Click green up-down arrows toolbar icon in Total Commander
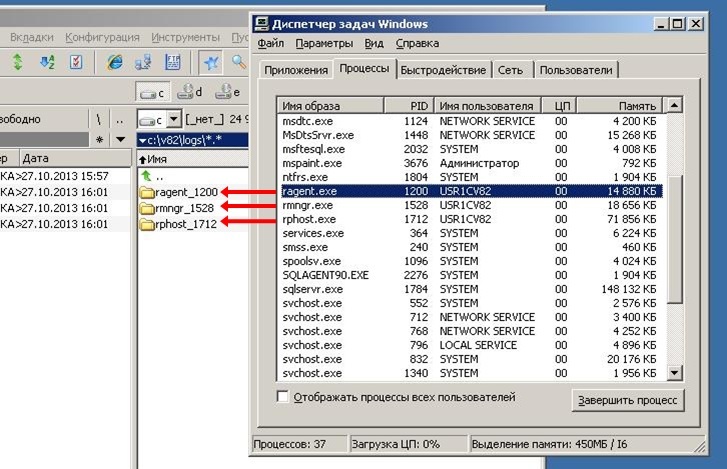This screenshot has height=469, width=727. pos(18,62)
